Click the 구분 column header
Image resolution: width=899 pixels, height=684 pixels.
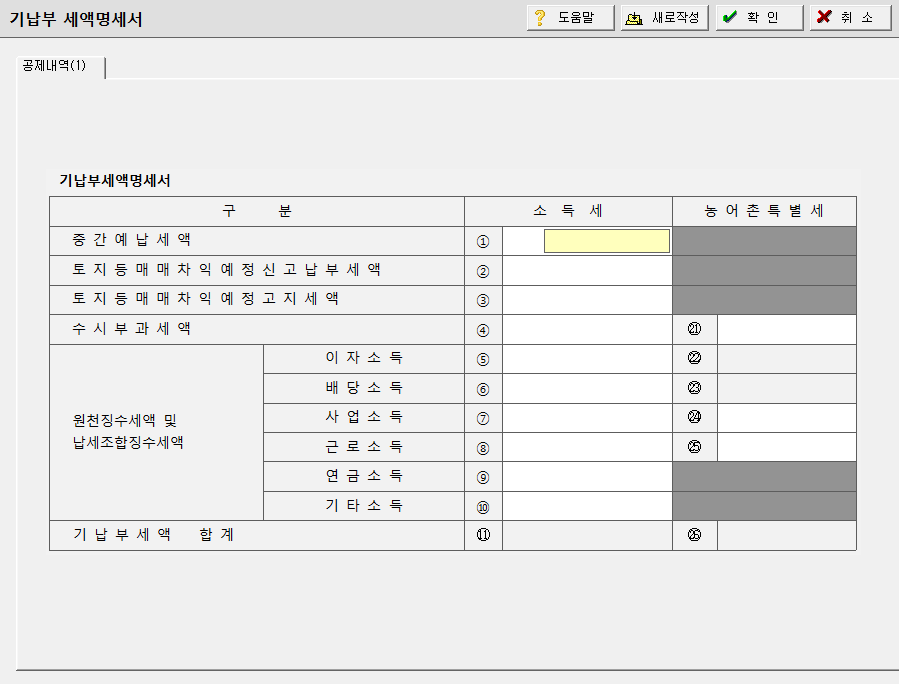[257, 211]
